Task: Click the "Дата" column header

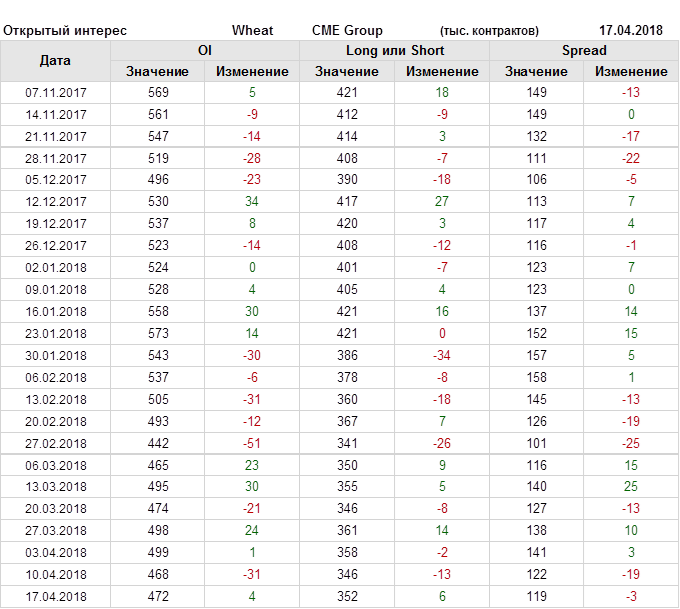Action: (x=55, y=61)
